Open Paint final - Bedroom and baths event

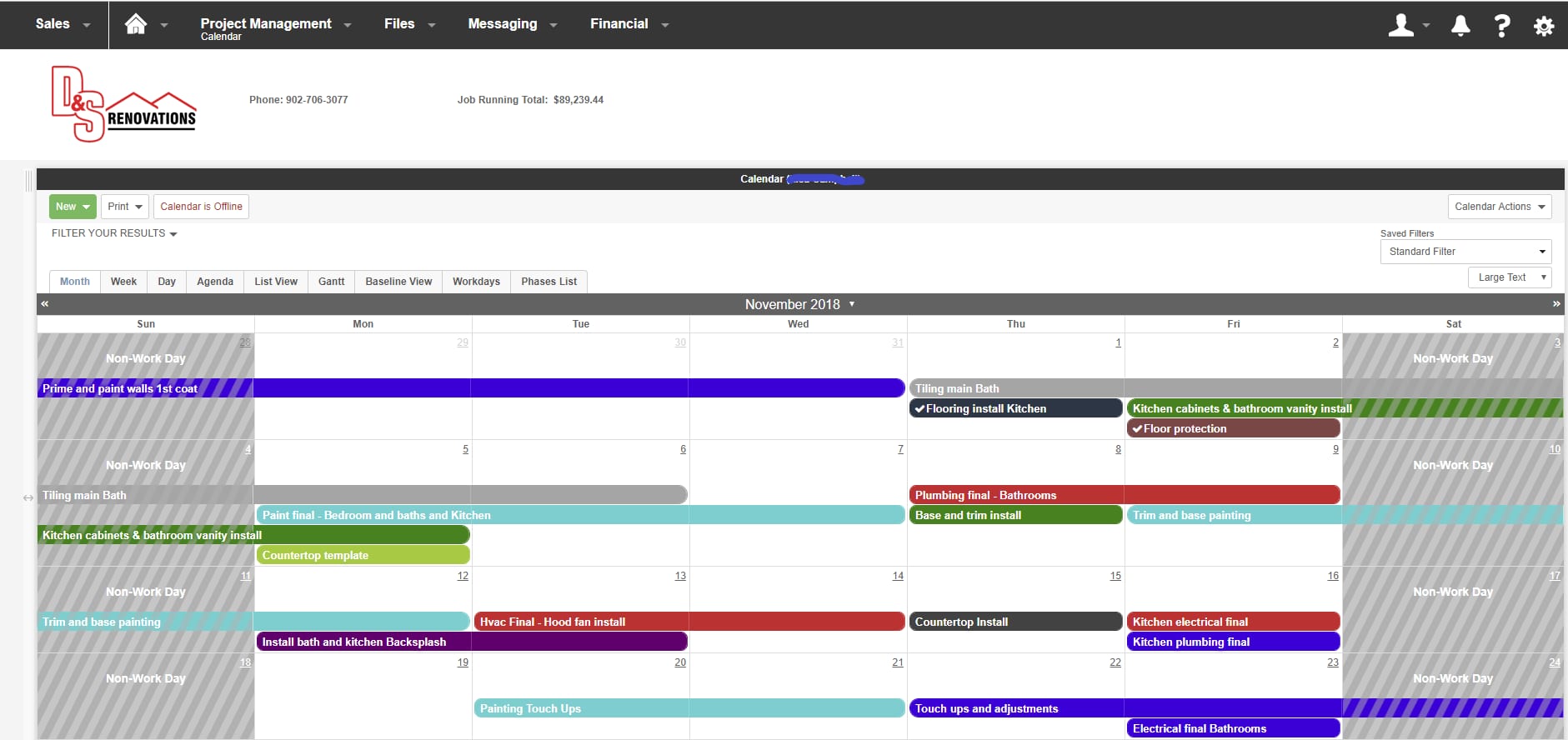pyautogui.click(x=580, y=515)
